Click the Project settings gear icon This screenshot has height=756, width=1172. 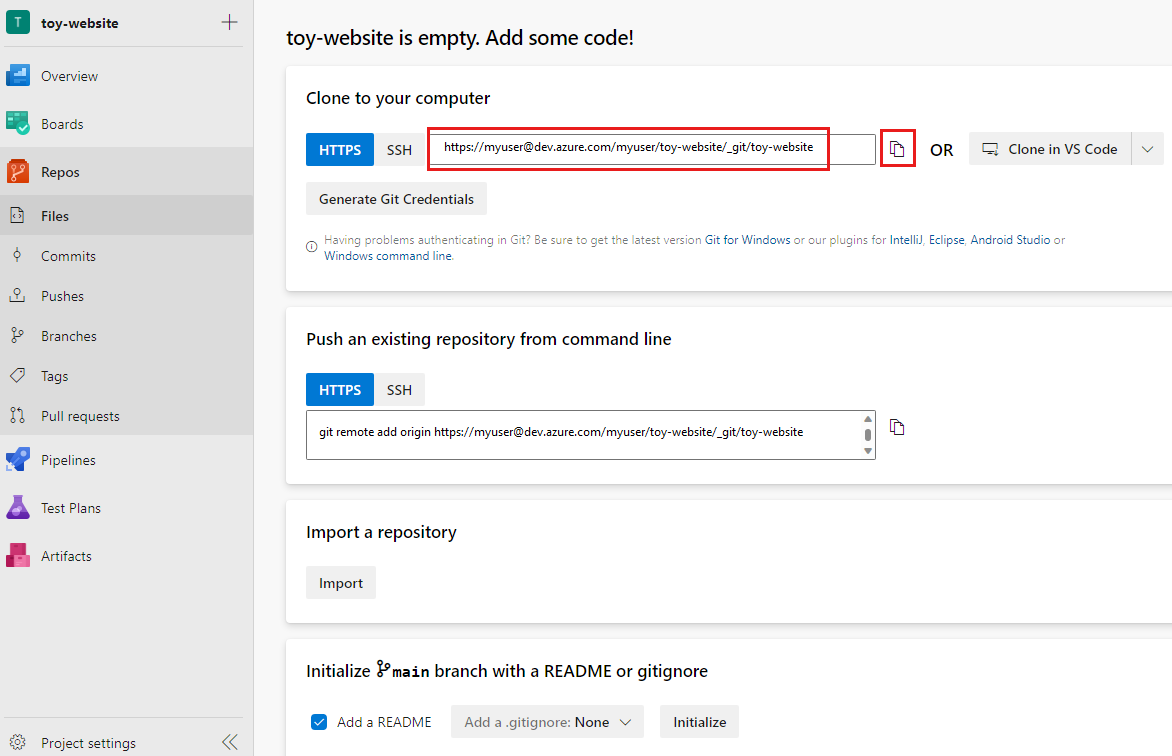(x=17, y=743)
